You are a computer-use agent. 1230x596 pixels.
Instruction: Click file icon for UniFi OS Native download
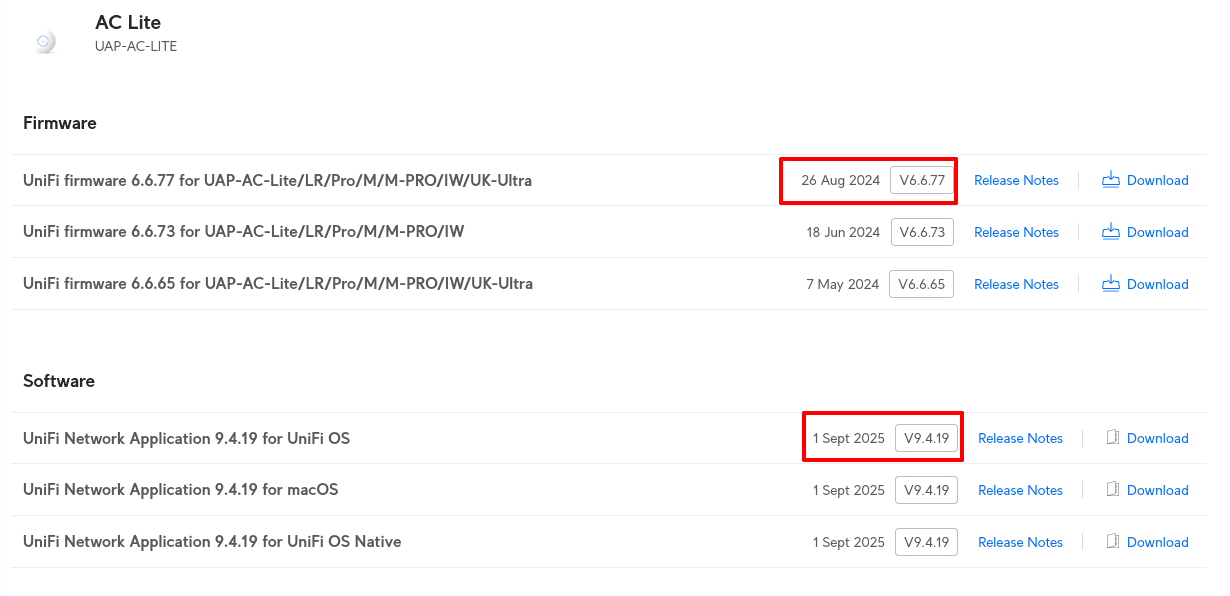[1113, 542]
